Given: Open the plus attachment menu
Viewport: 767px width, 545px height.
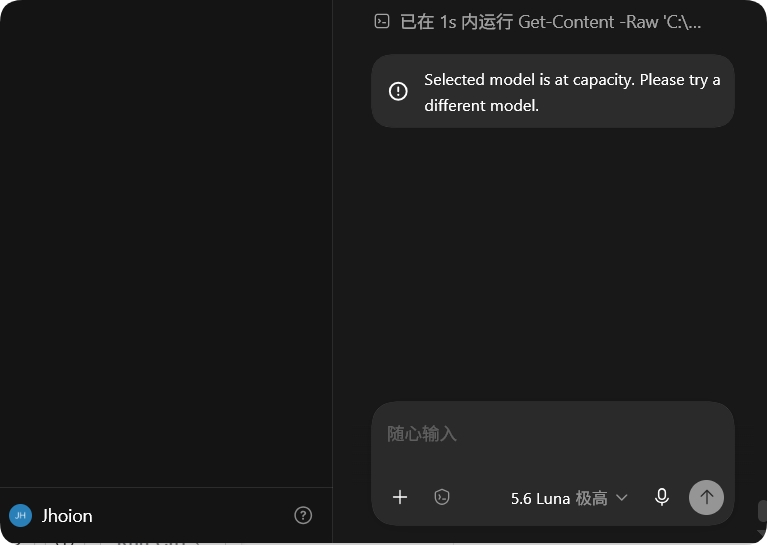Looking at the screenshot, I should (x=400, y=497).
